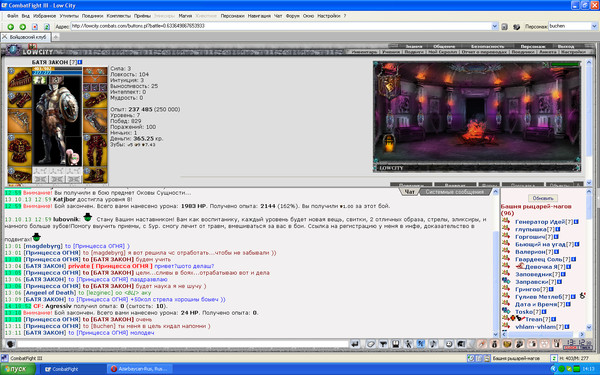Screen dimensions: 600x375
Task: Open the Комплекты menu
Action: click(x=119, y=16)
